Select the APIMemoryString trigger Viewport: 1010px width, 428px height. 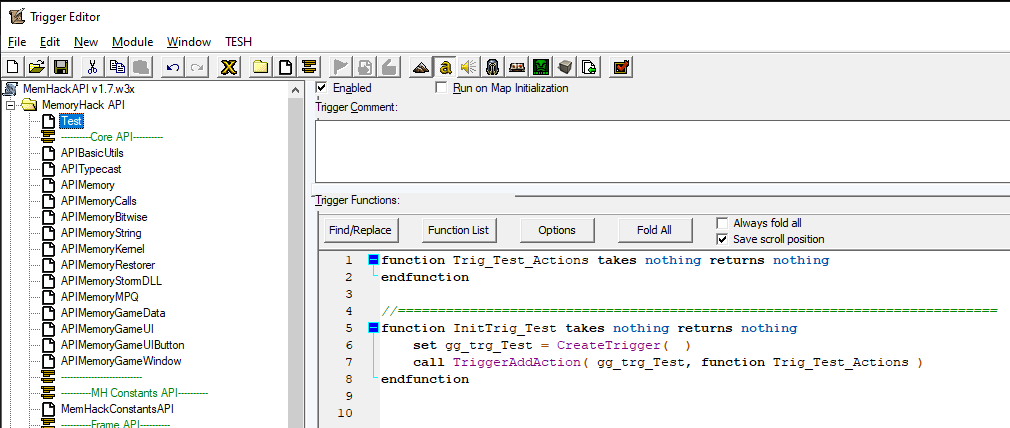[101, 233]
